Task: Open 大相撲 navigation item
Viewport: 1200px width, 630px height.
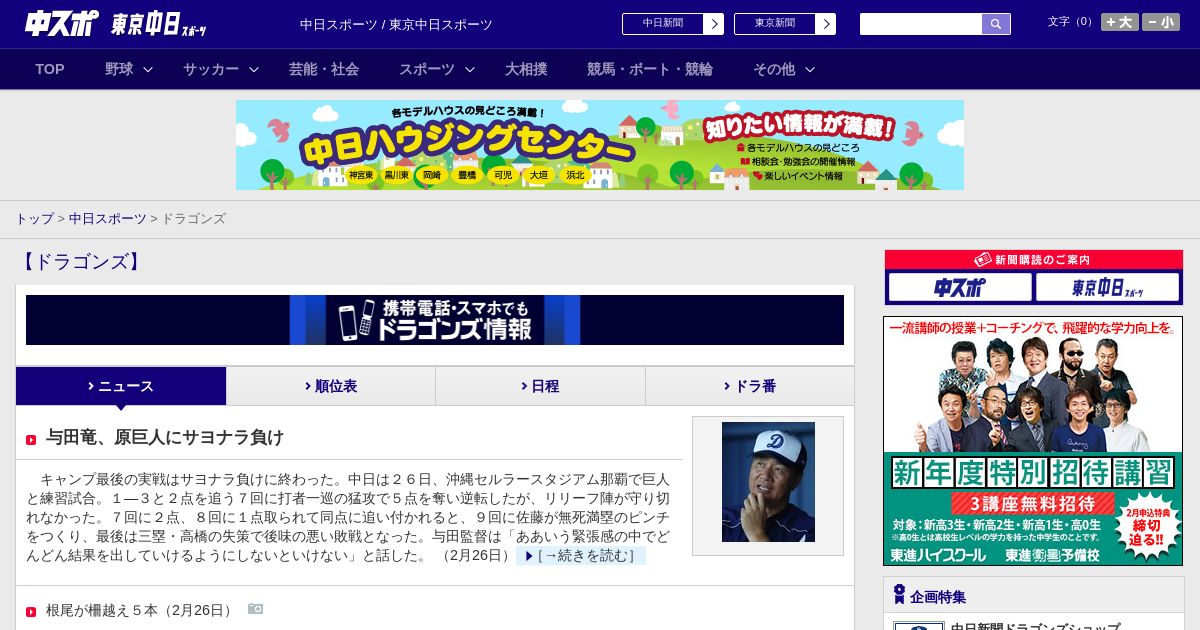Action: 526,69
